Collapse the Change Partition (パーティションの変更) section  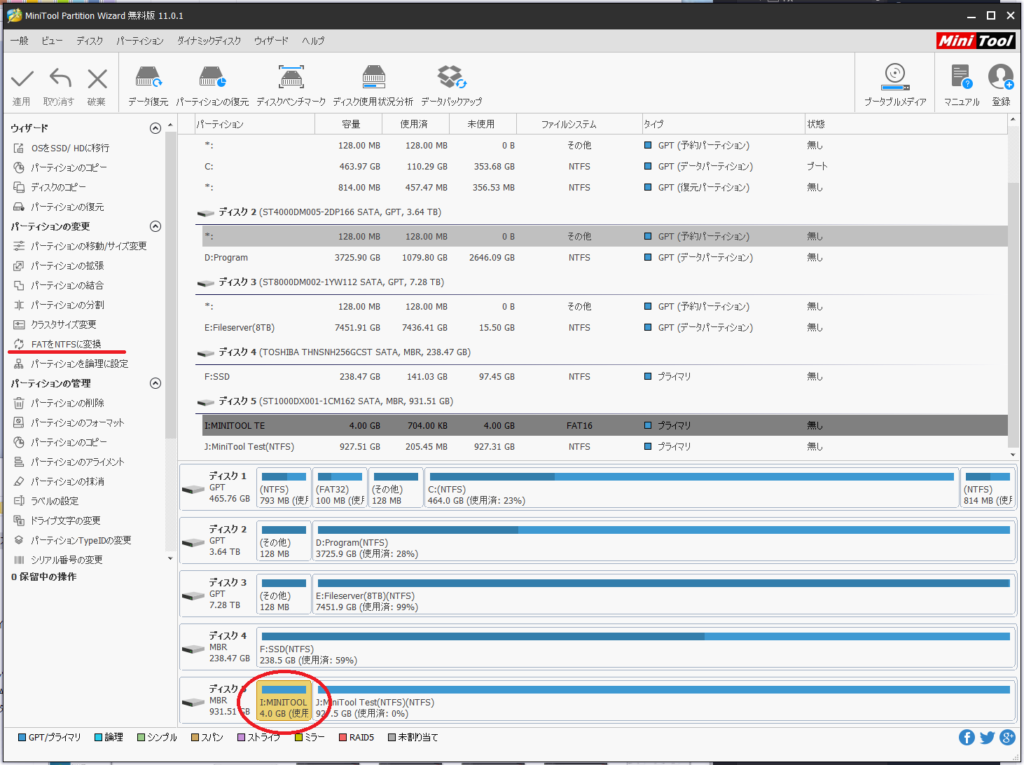155,226
